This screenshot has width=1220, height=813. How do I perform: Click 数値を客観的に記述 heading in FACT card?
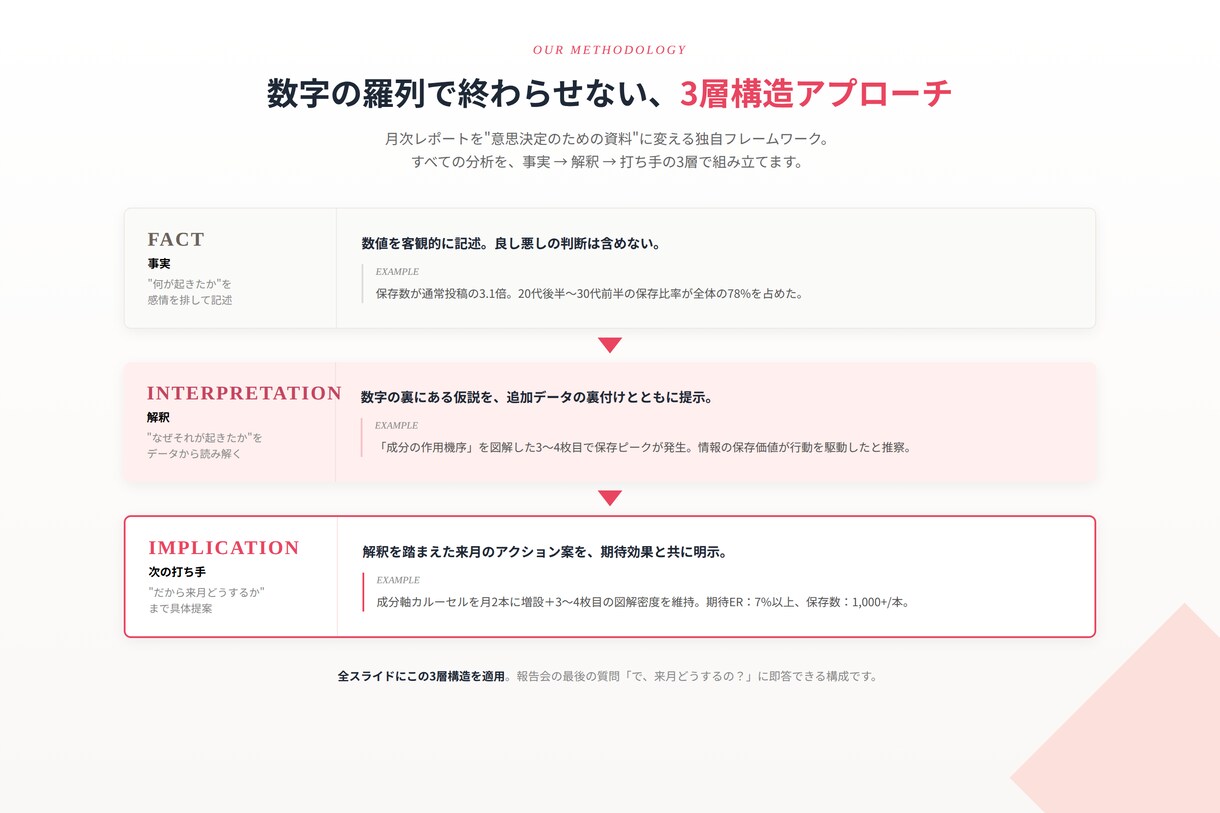click(511, 243)
